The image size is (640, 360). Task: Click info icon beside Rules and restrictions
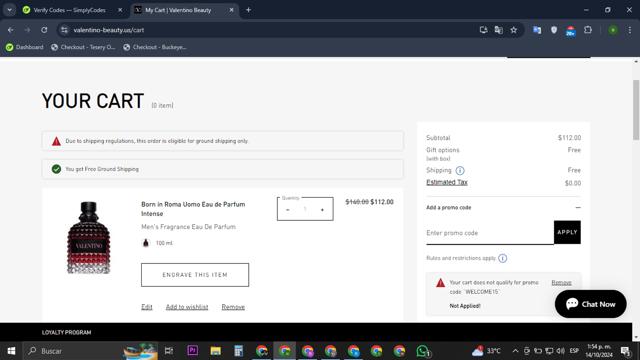[502, 258]
